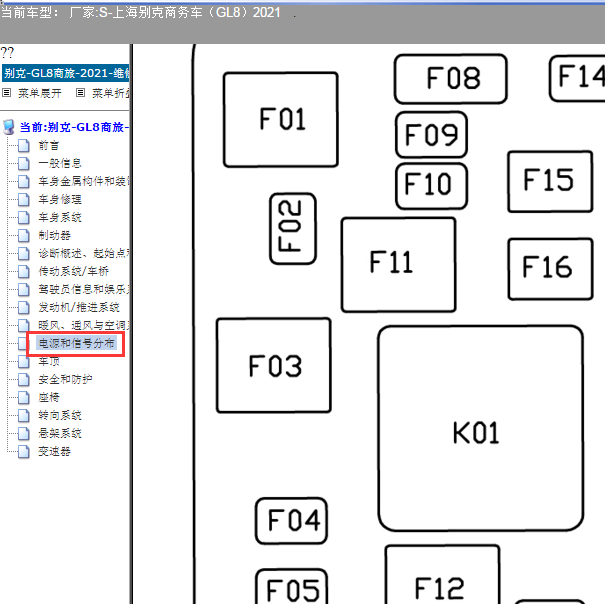Image resolution: width=605 pixels, height=604 pixels.
Task: Click fuse F11 in the diagram
Action: [399, 264]
